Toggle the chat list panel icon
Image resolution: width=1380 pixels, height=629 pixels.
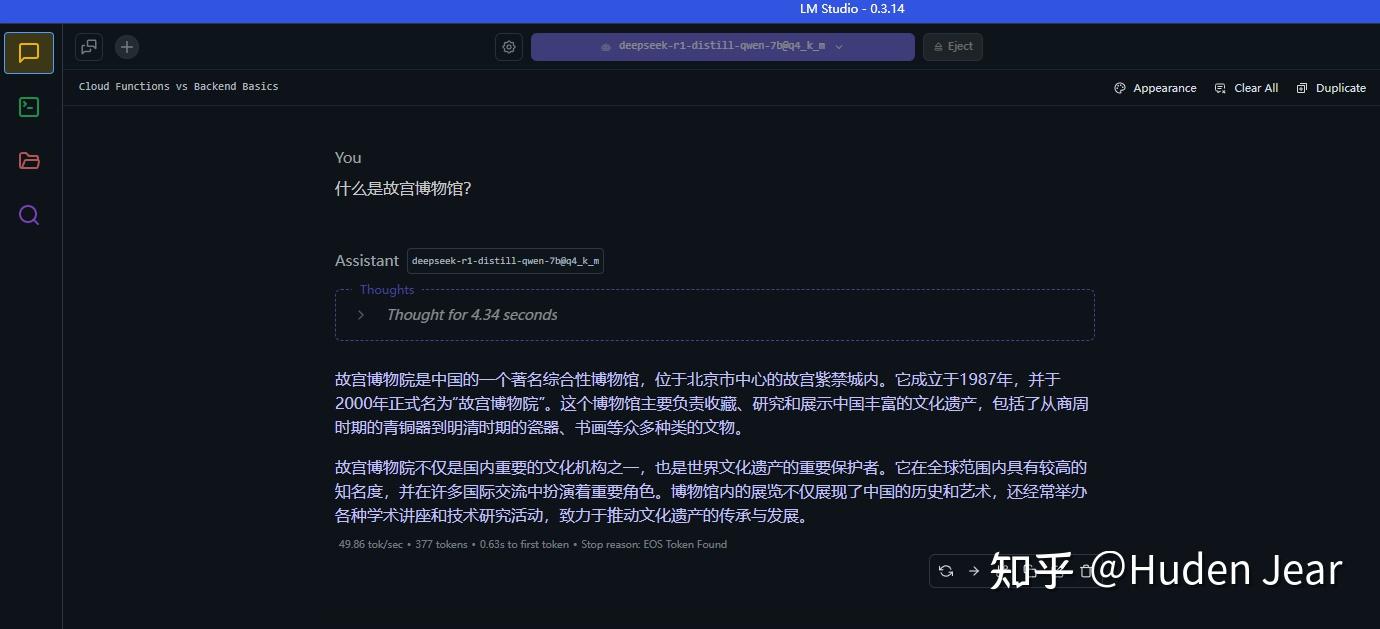[90, 47]
